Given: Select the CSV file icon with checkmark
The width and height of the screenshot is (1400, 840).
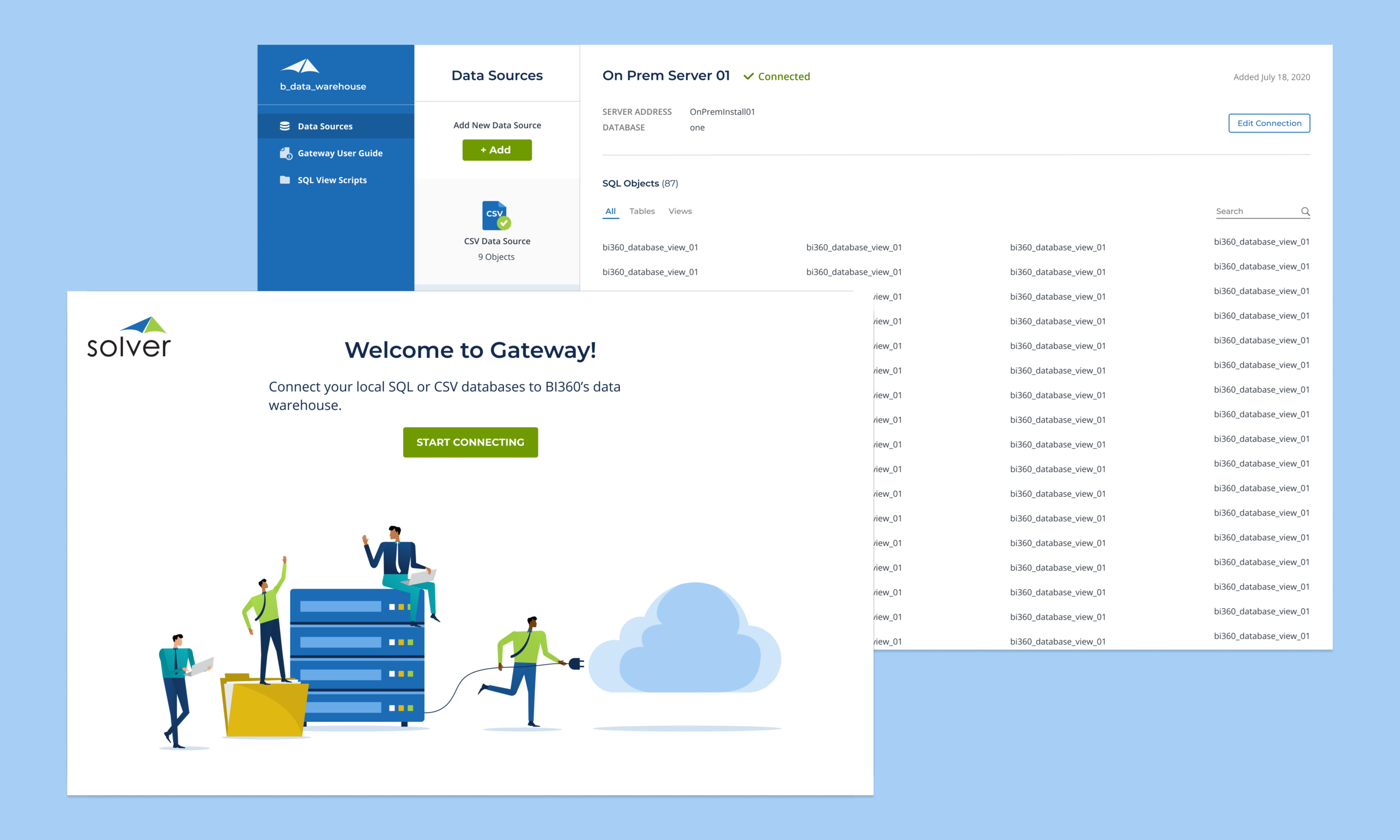Looking at the screenshot, I should [496, 216].
